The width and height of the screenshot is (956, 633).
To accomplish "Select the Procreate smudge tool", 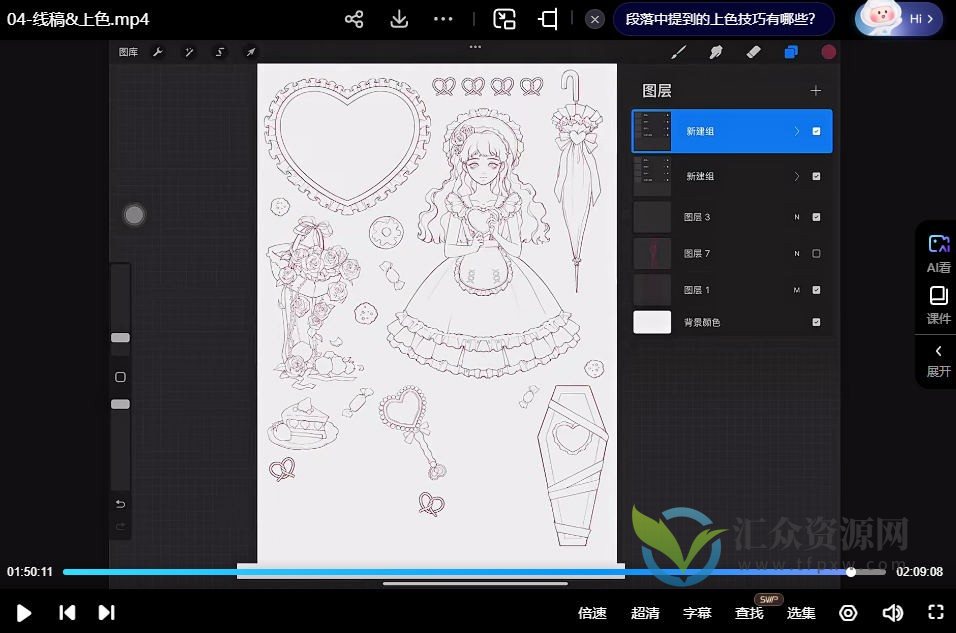I will coord(716,52).
